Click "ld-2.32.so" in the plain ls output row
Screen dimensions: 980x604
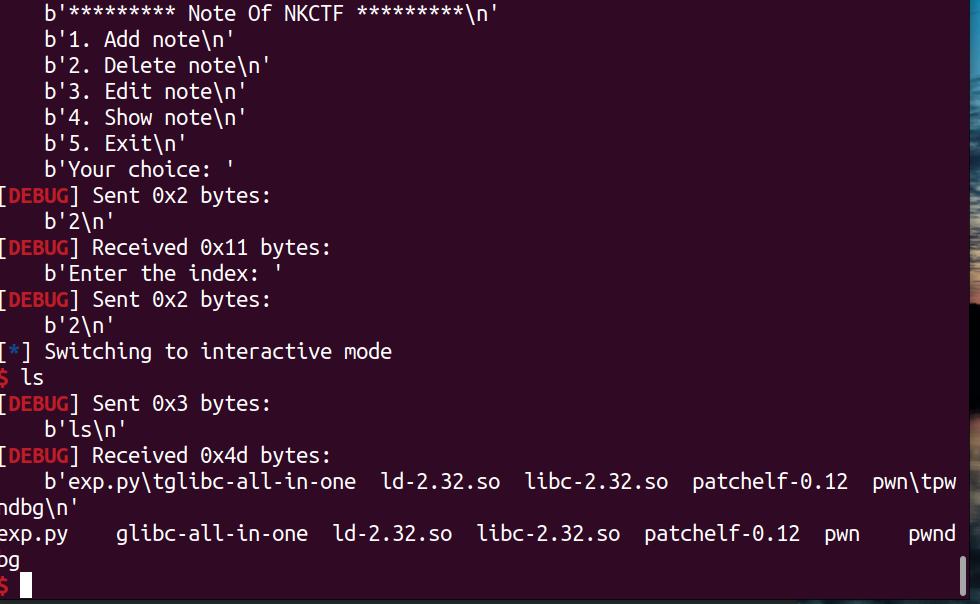tap(392, 534)
